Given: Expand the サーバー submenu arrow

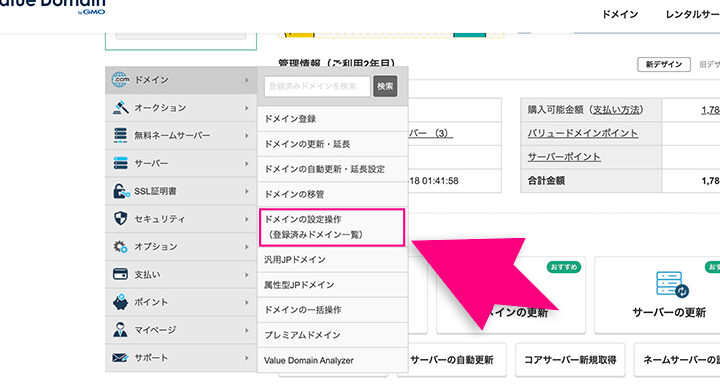Looking at the screenshot, I should pos(247,163).
